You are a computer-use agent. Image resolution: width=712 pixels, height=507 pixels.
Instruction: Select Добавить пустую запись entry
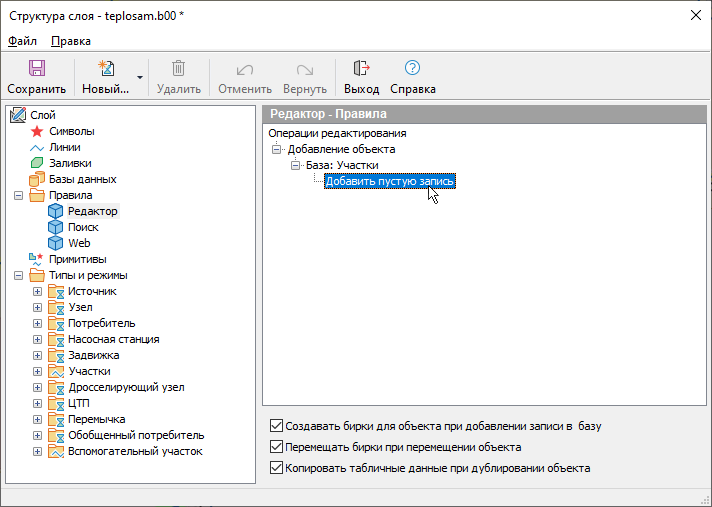click(x=390, y=181)
